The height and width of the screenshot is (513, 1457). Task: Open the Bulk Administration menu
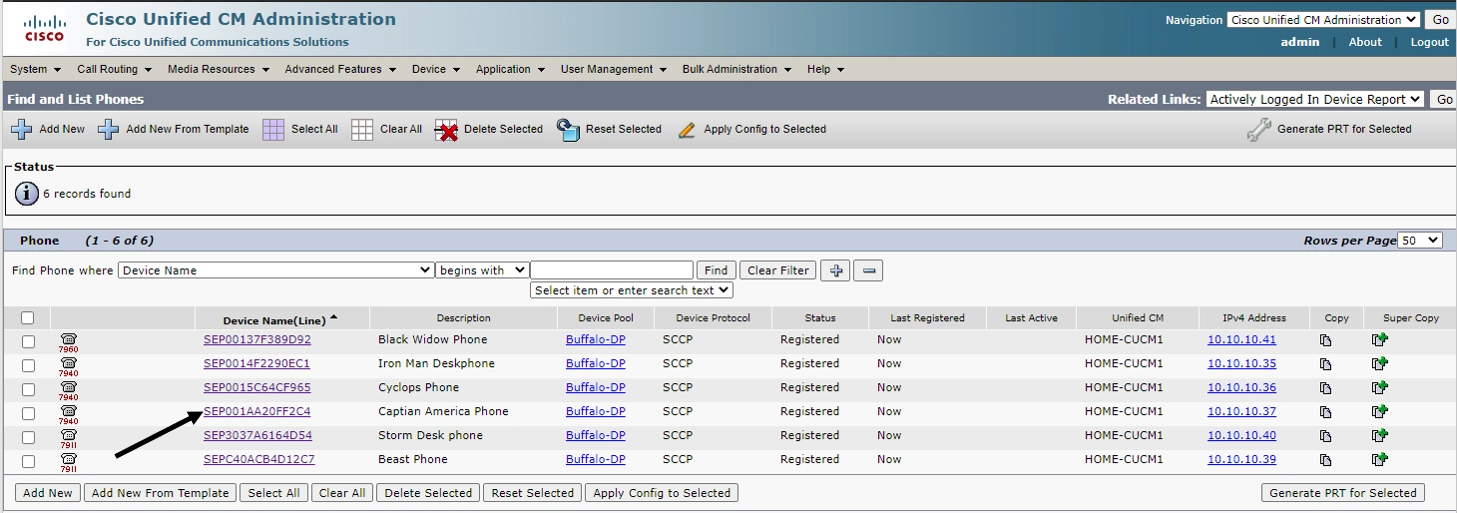(x=736, y=69)
